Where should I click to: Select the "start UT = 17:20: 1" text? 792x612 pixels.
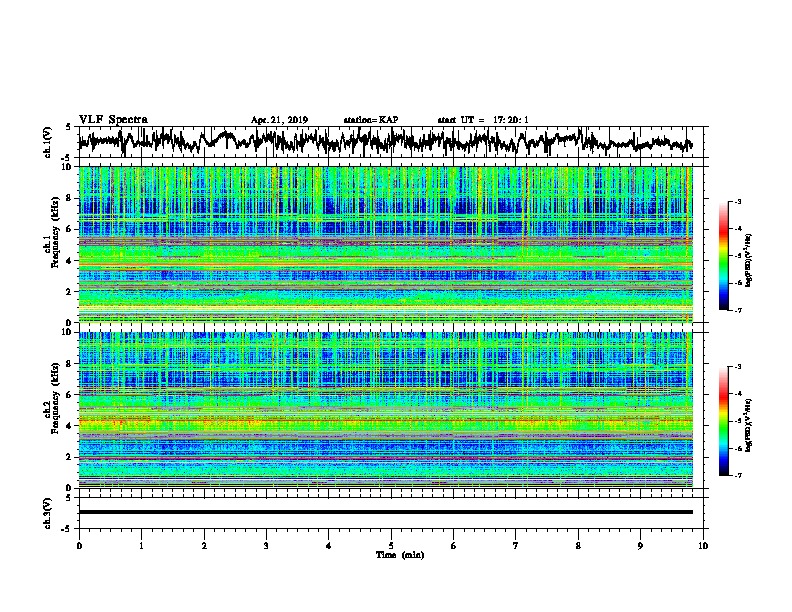coord(483,120)
